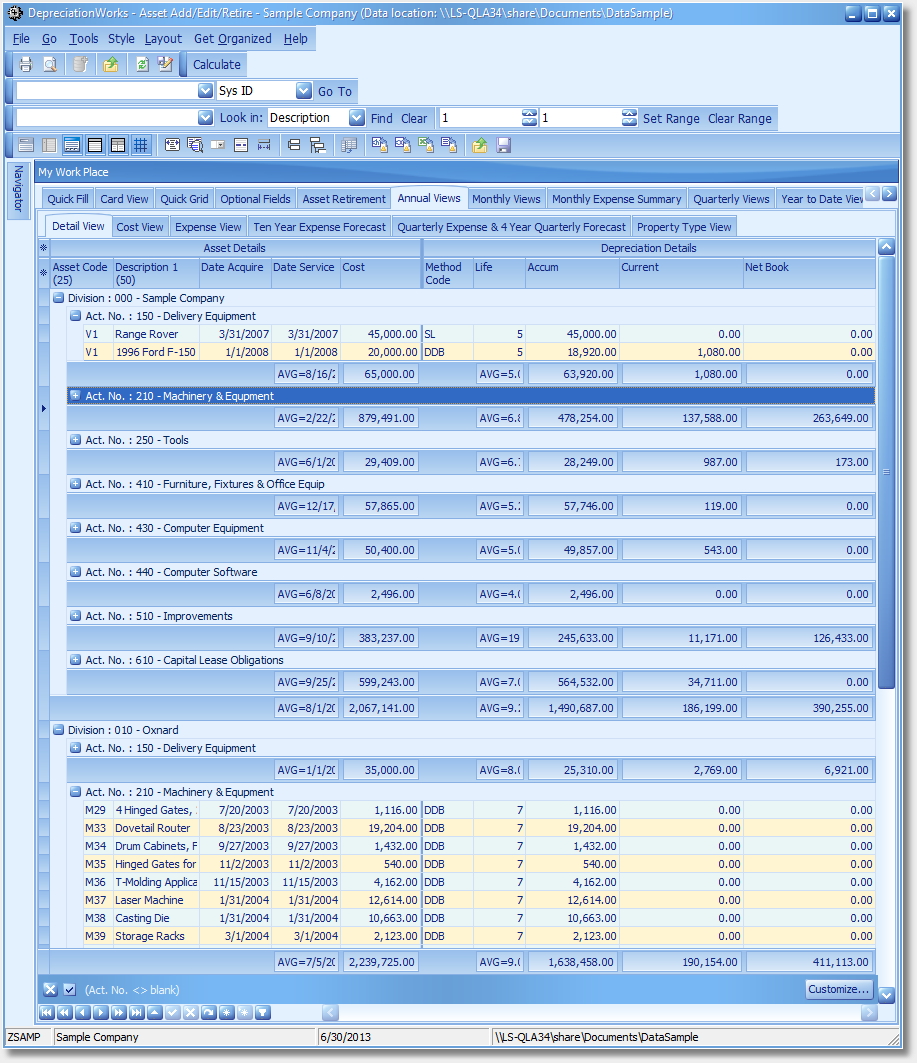Viewport: 917px width, 1063px height.
Task: Expand Act. No. 510 - Improvements
Action: click(75, 616)
